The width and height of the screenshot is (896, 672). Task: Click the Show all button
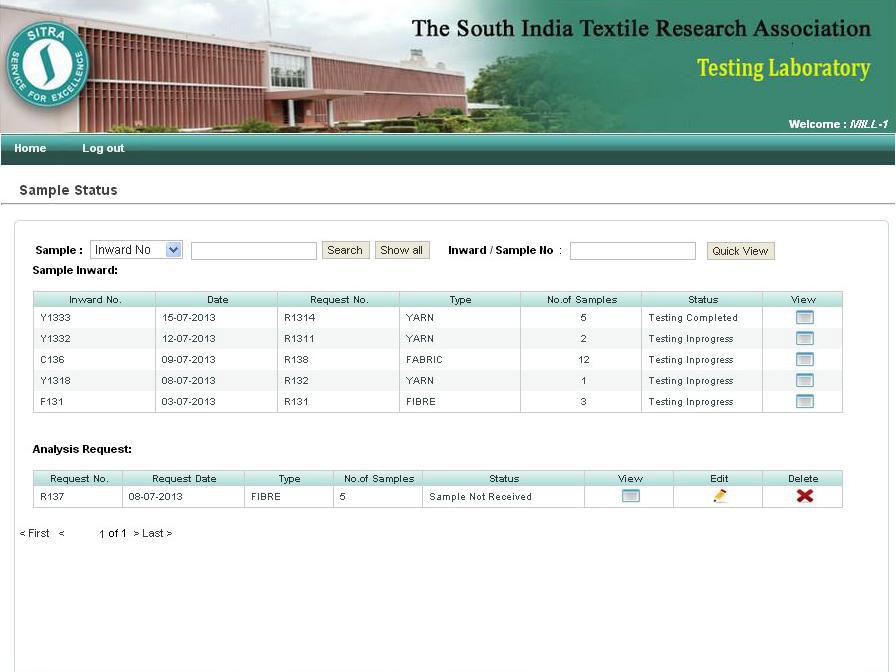[402, 250]
